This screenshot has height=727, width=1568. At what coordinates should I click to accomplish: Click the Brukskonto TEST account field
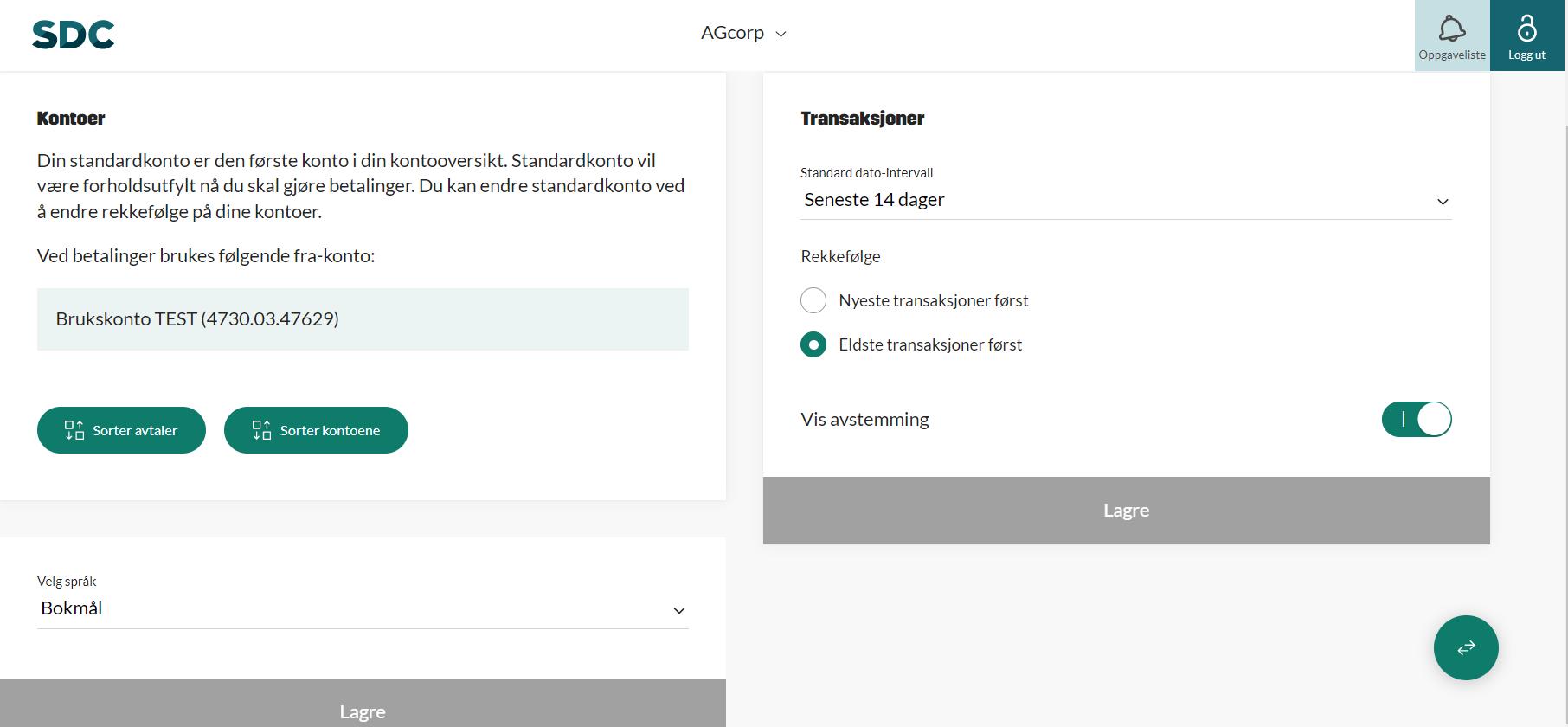click(362, 319)
